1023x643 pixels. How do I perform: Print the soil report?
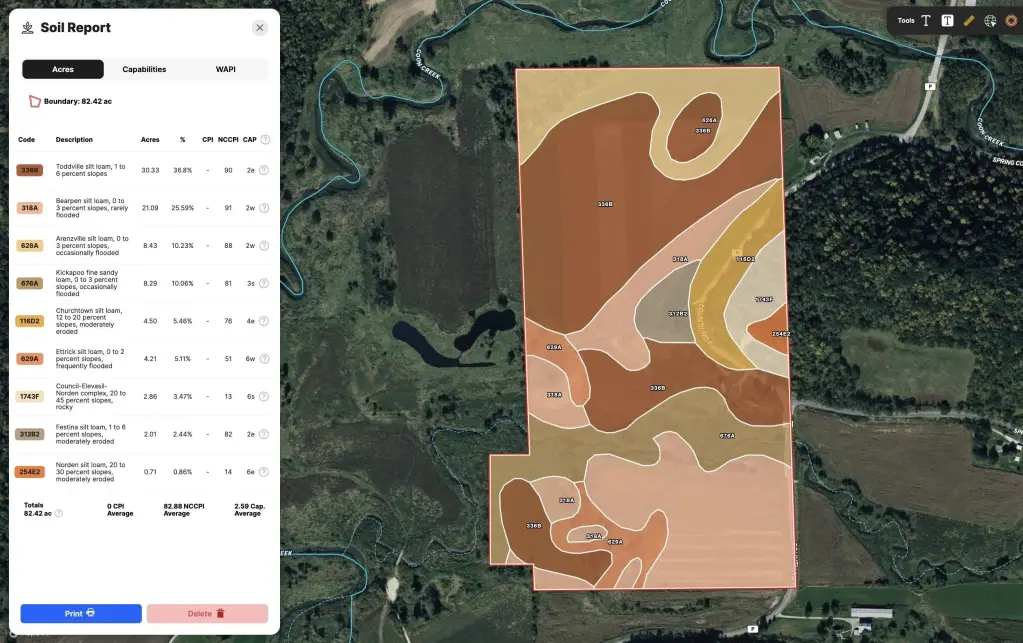(x=81, y=614)
